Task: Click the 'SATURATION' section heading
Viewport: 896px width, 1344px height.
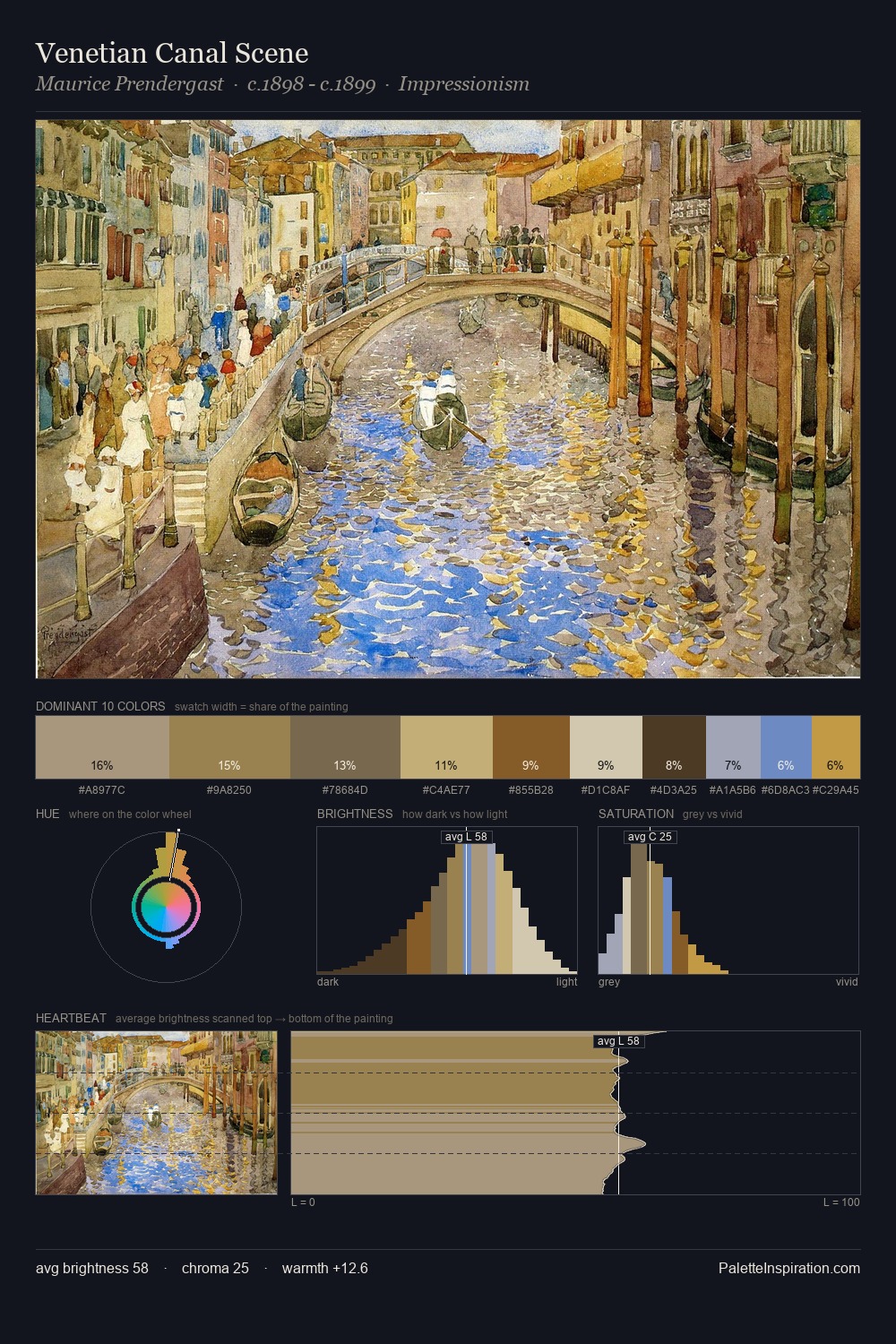Action: [x=636, y=814]
